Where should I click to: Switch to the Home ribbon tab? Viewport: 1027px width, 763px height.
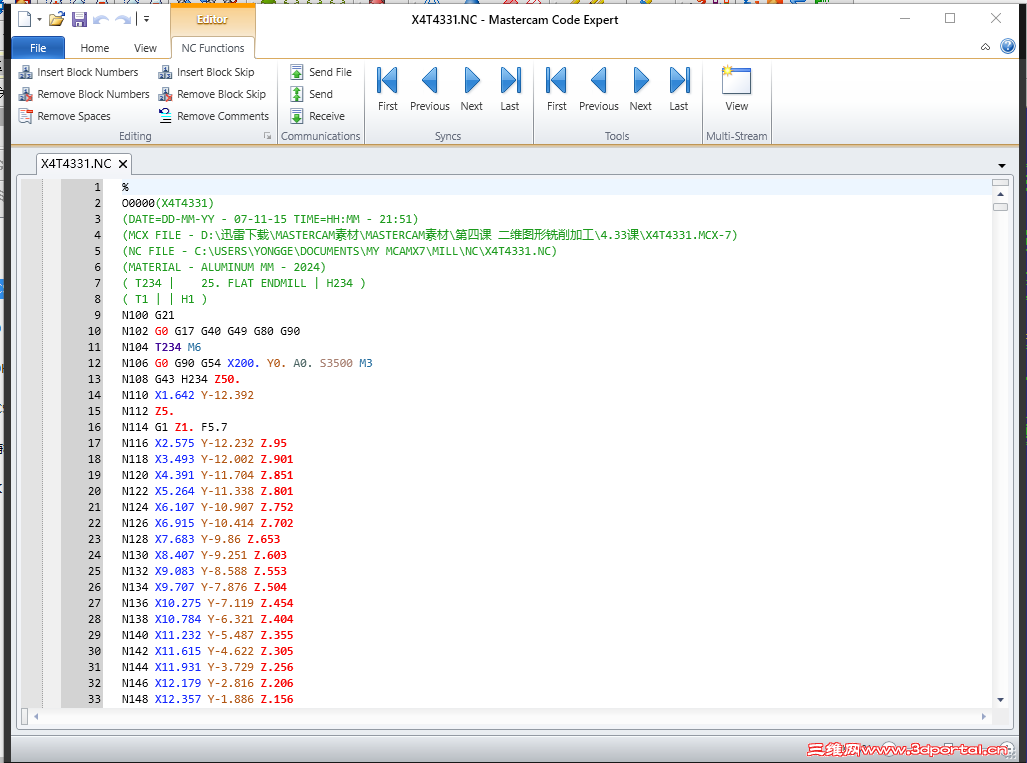pyautogui.click(x=94, y=48)
